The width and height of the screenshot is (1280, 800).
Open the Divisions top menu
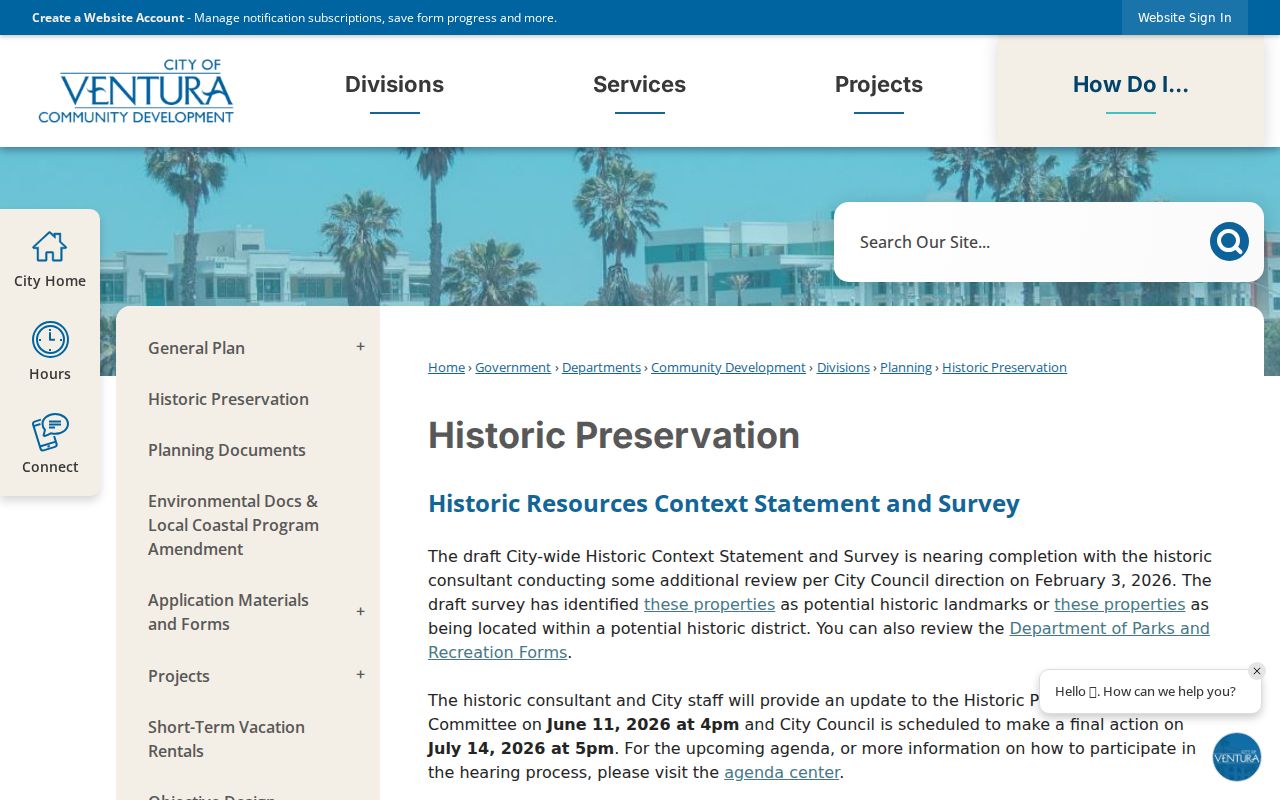pos(394,85)
